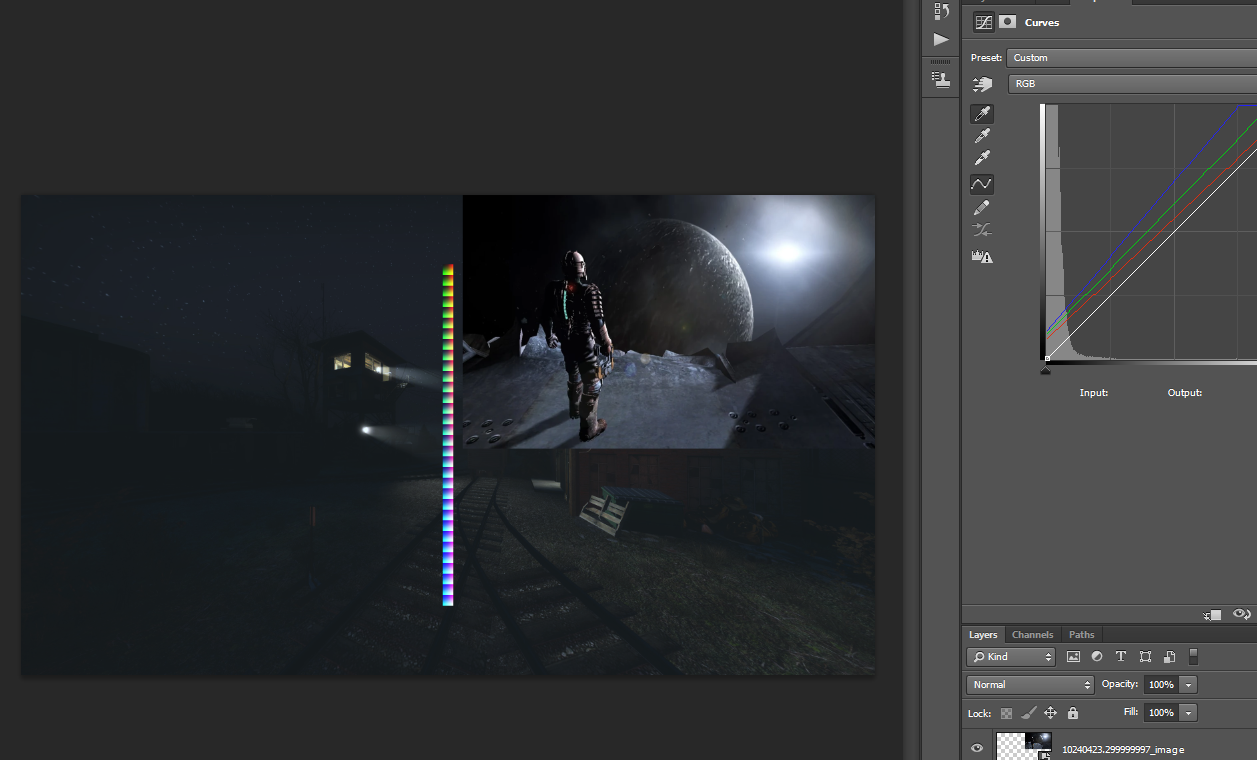Viewport: 1257px width, 760px height.
Task: Open the Normal blending mode dropdown
Action: 1031,685
